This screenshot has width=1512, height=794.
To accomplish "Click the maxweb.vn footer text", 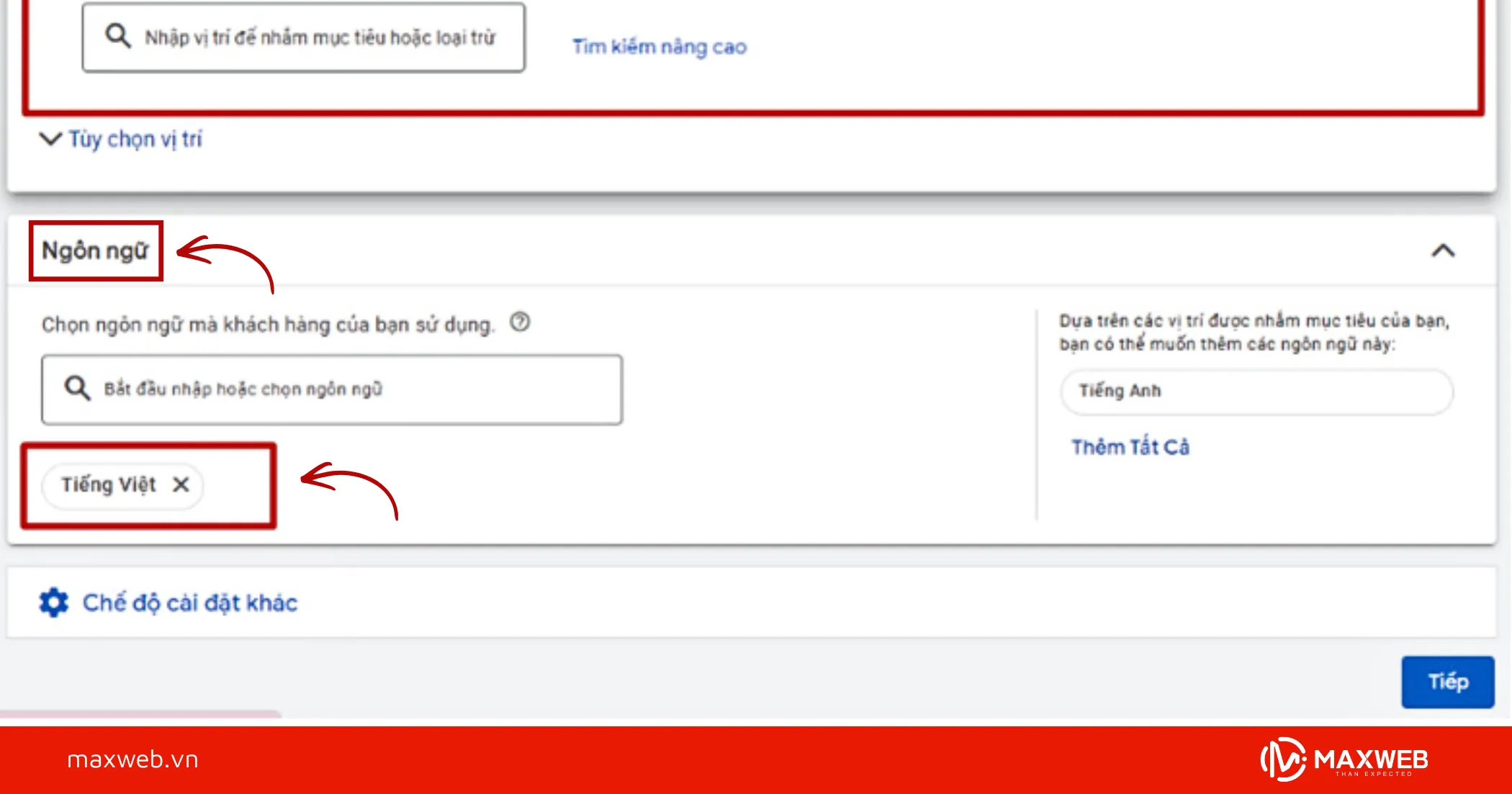I will (x=132, y=759).
